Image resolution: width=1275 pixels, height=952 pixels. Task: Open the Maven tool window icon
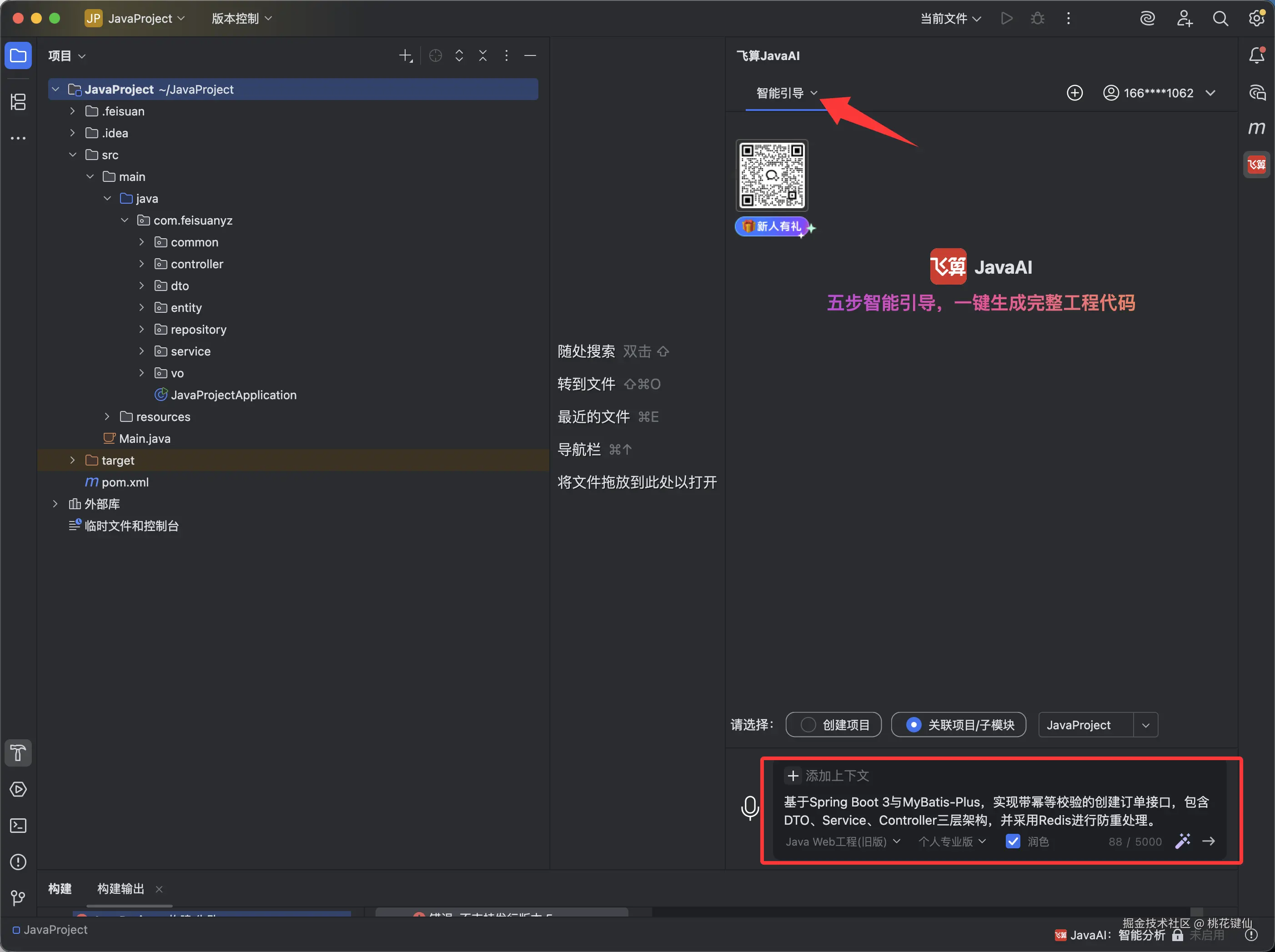tap(1256, 128)
